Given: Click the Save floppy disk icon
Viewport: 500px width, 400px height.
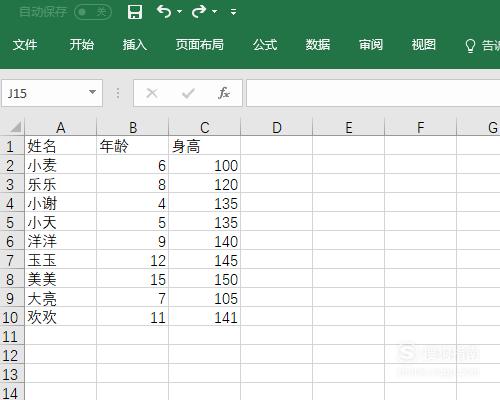Looking at the screenshot, I should [135, 12].
